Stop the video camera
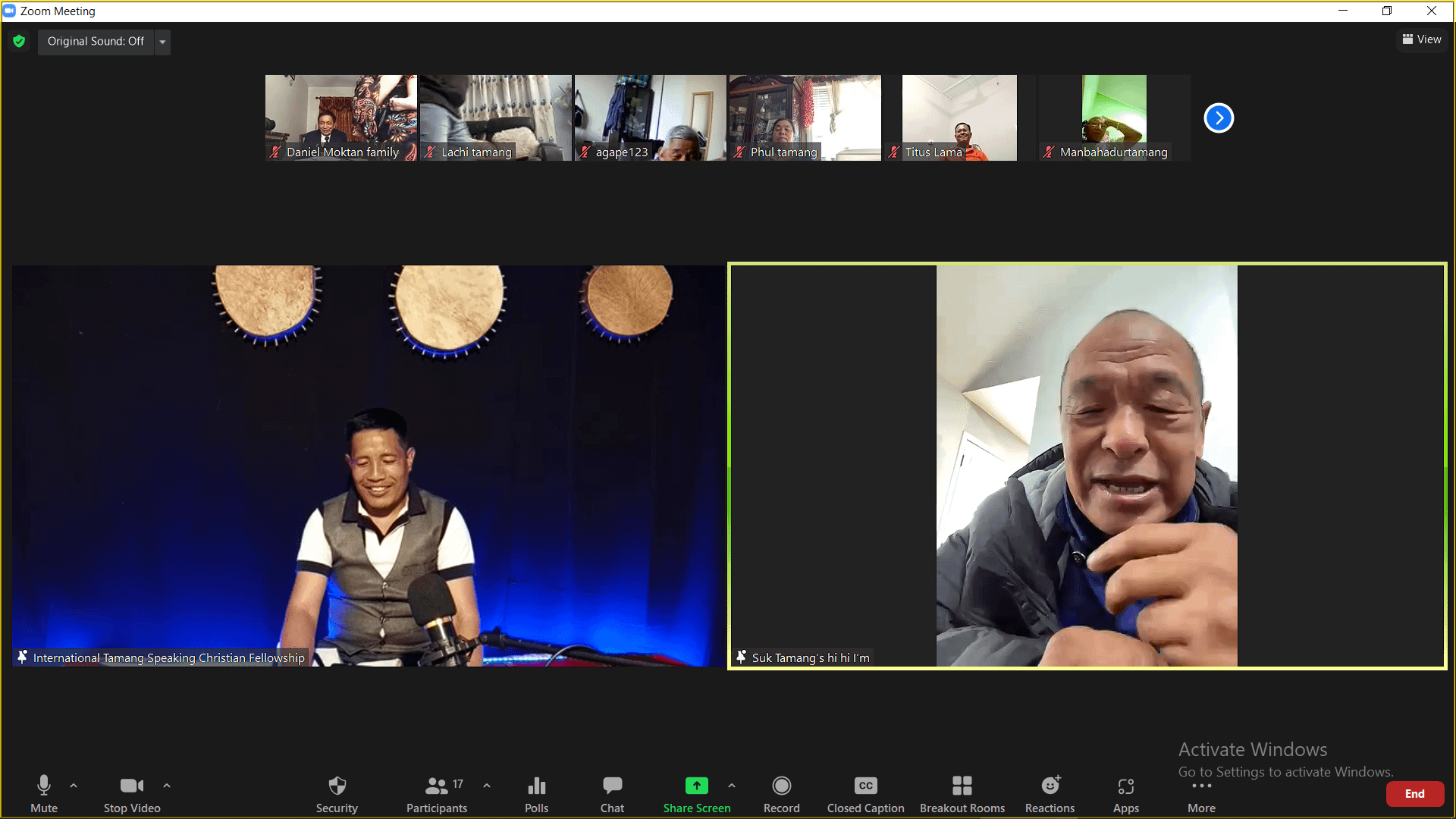This screenshot has width=1456, height=819. [x=132, y=793]
